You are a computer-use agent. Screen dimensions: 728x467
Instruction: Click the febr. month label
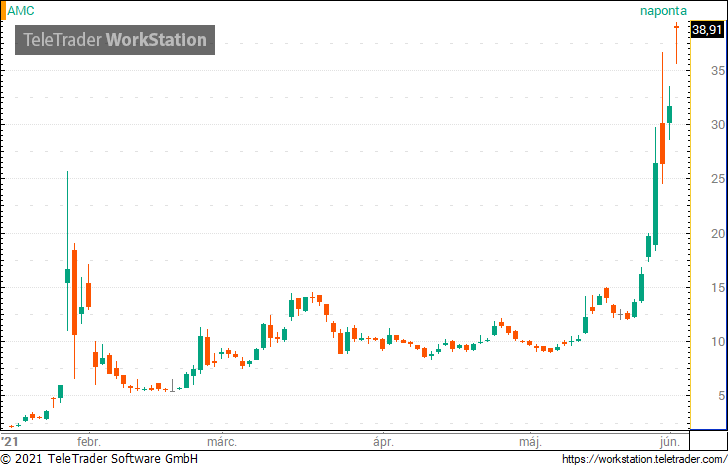[x=89, y=441]
